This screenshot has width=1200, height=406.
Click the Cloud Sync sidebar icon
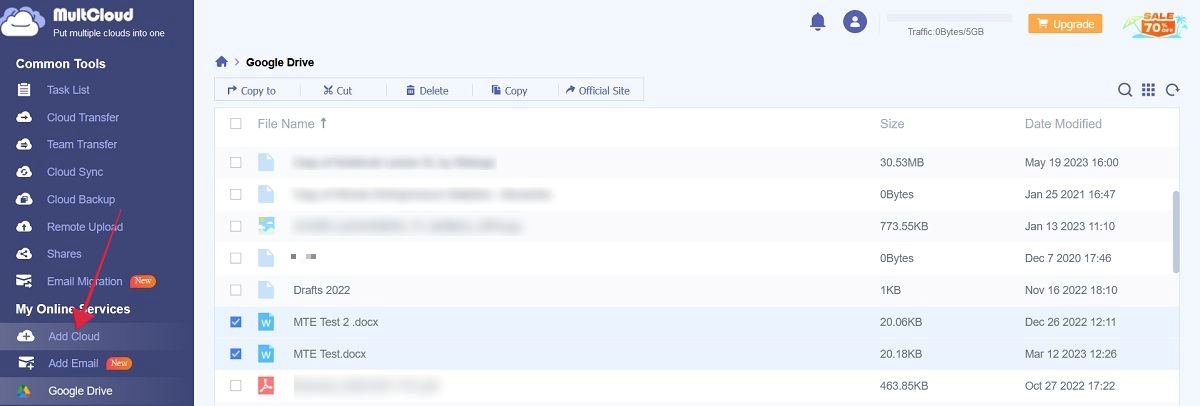tap(25, 172)
